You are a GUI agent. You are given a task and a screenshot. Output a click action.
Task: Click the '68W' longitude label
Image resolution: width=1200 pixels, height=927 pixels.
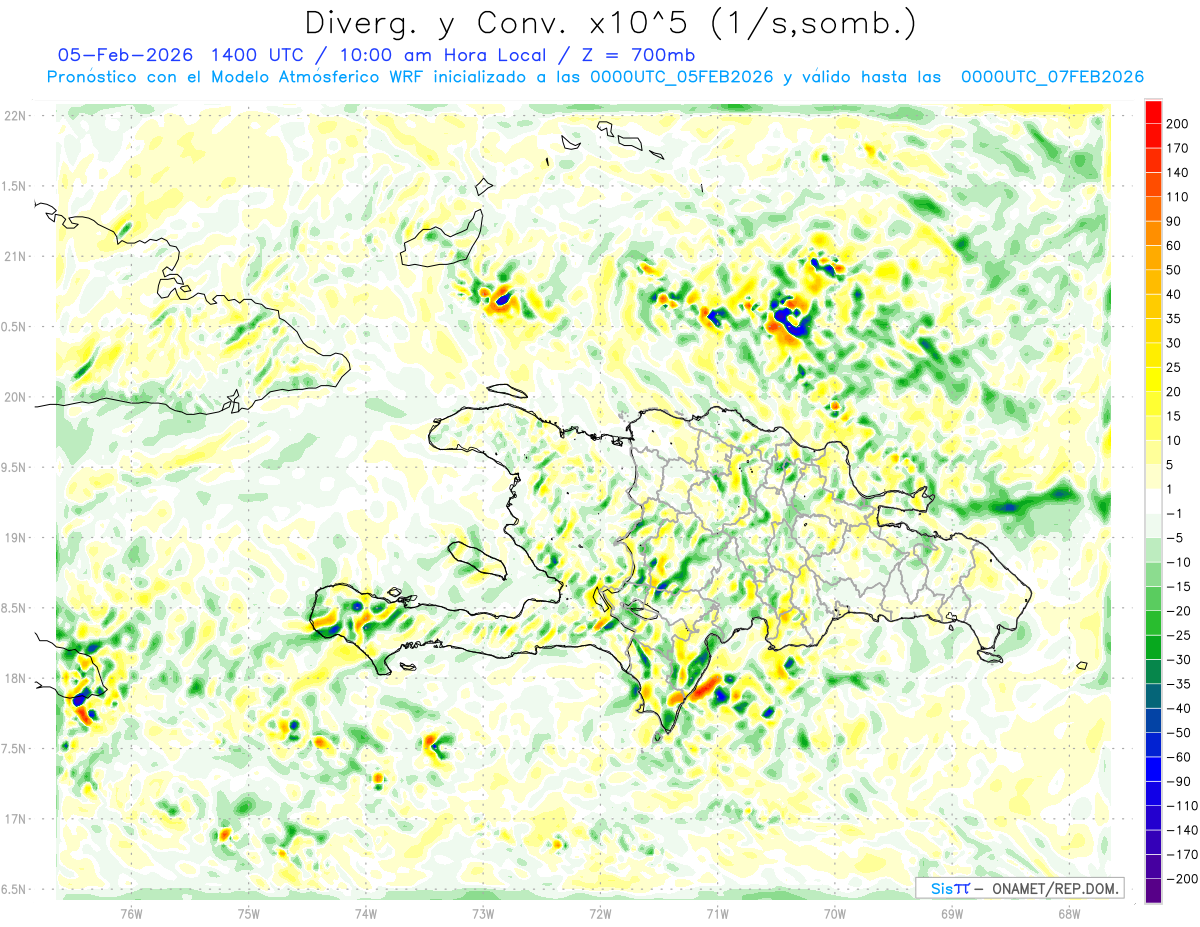click(1068, 912)
